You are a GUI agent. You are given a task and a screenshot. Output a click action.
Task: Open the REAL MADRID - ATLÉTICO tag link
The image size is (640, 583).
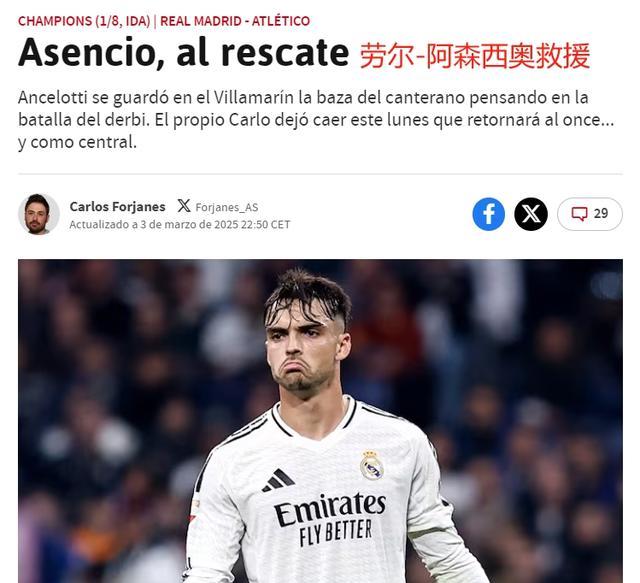(235, 21)
